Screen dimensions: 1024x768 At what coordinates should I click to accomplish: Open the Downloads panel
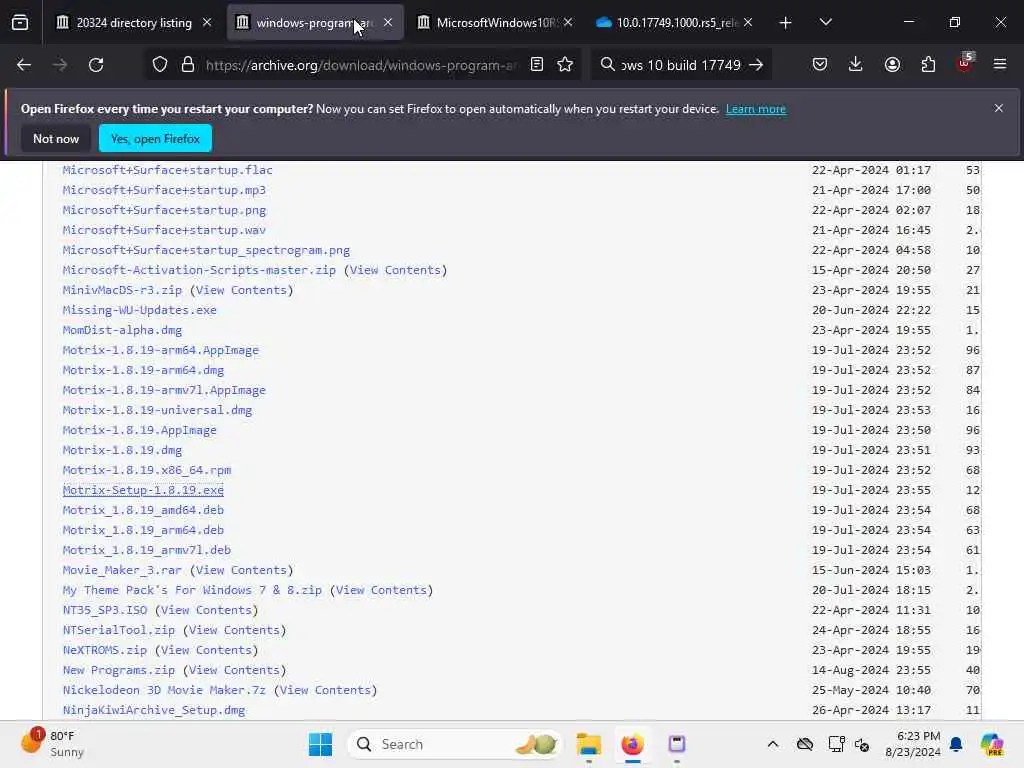(856, 65)
